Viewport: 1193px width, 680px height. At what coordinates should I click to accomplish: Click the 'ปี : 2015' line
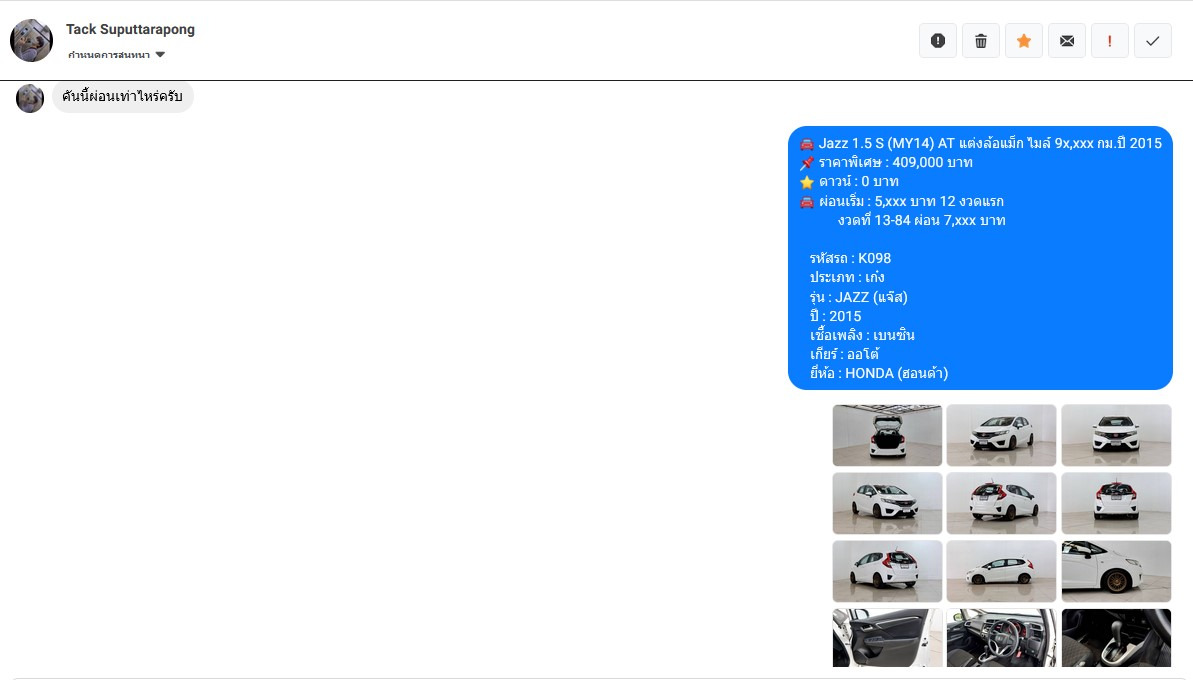(835, 316)
